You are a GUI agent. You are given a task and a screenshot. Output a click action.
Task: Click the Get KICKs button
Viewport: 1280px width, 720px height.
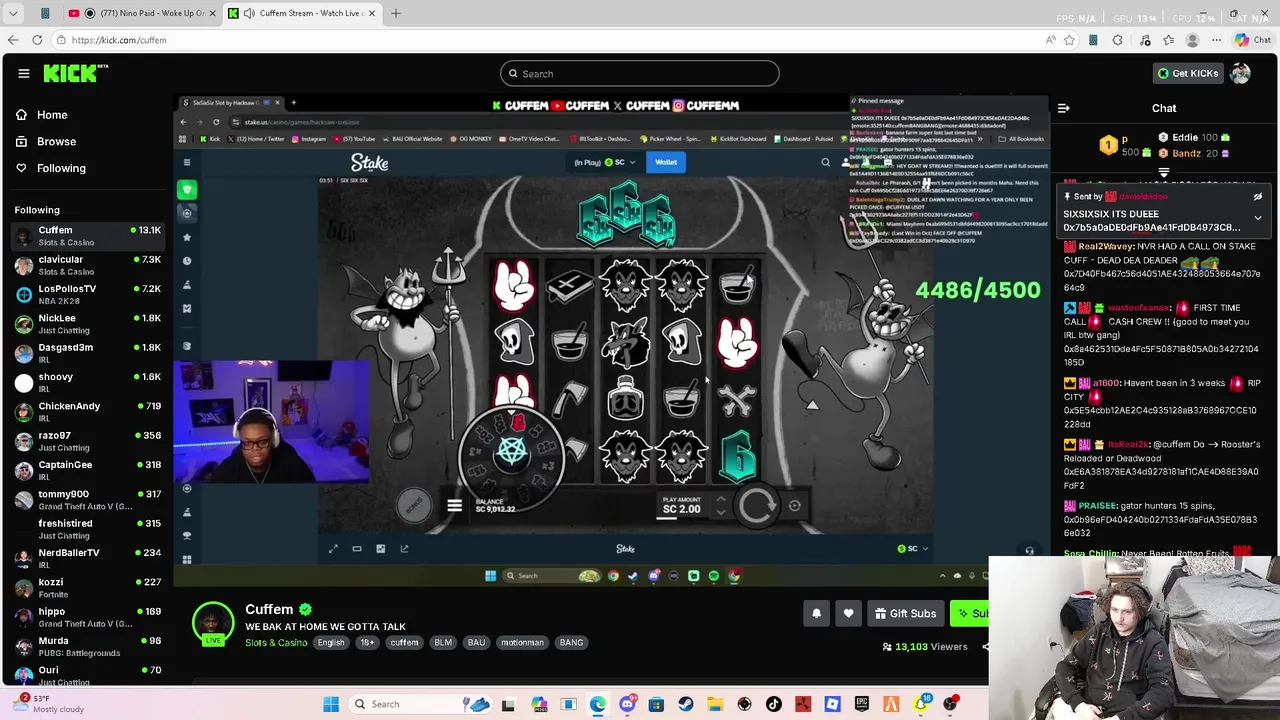pyautogui.click(x=1187, y=73)
